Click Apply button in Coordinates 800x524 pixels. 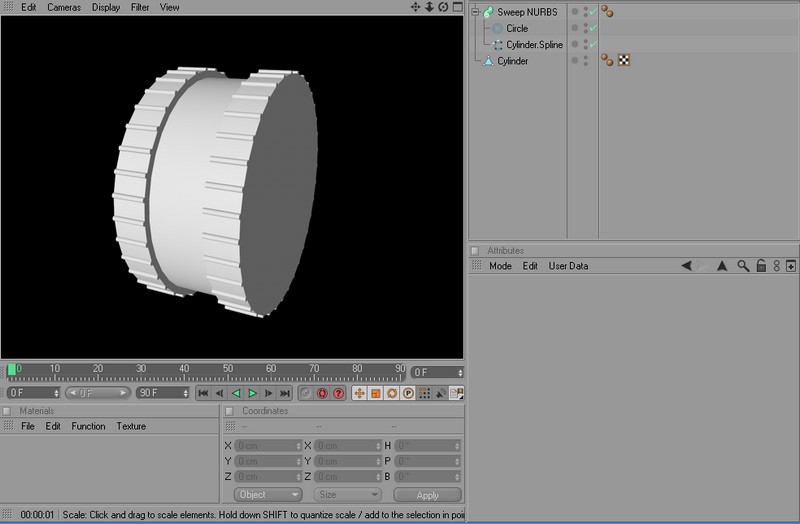(428, 495)
